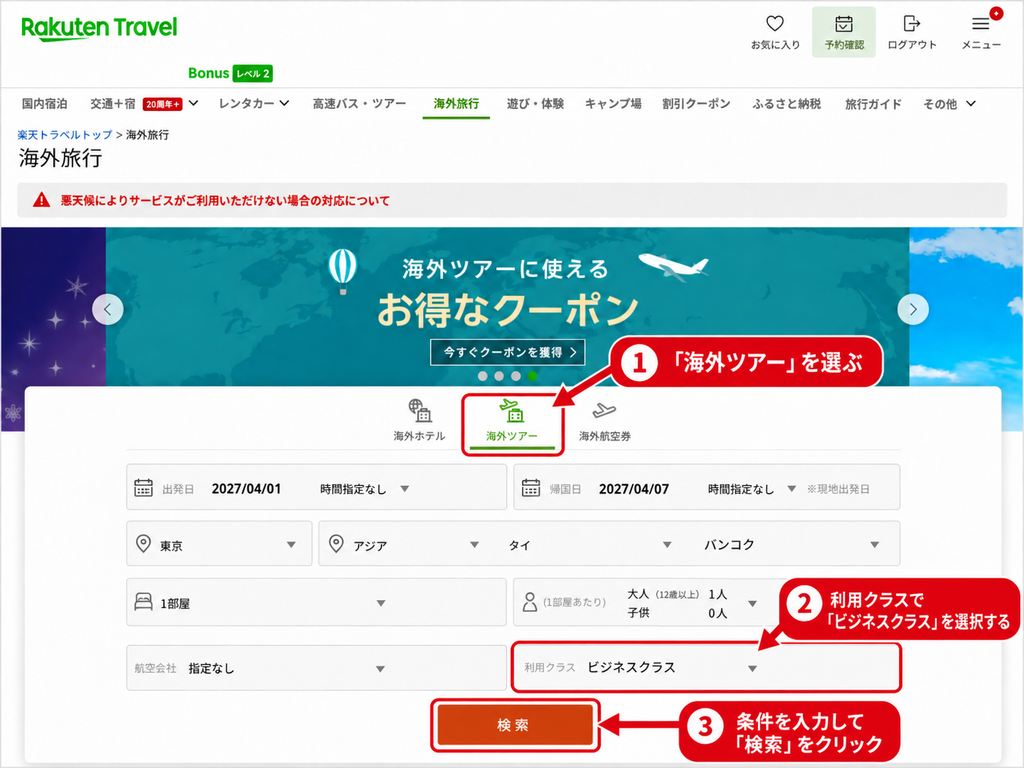The width and height of the screenshot is (1024, 768).
Task: Click the 今すぐクーポンを獲得 button
Action: [x=507, y=353]
